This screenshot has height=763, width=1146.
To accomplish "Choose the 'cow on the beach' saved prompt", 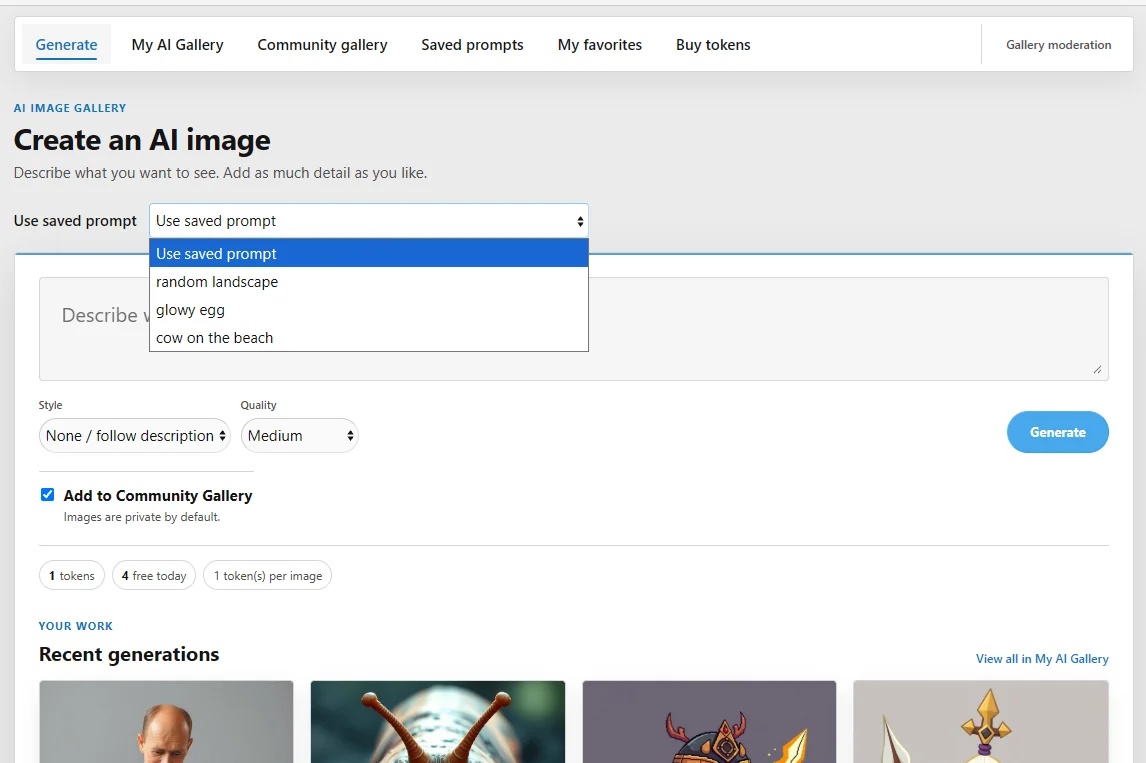I will tap(369, 338).
